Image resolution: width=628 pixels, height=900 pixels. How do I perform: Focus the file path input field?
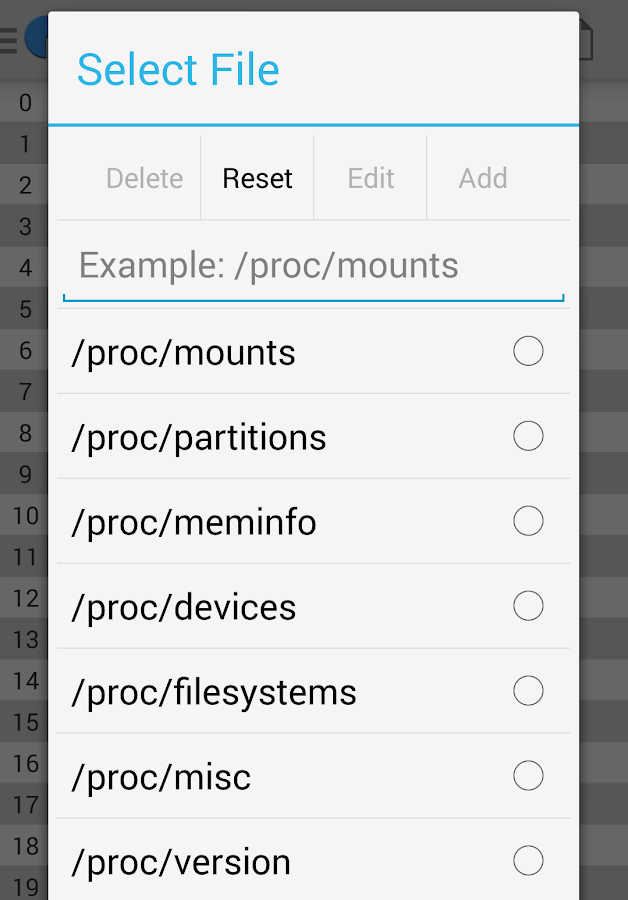click(313, 266)
